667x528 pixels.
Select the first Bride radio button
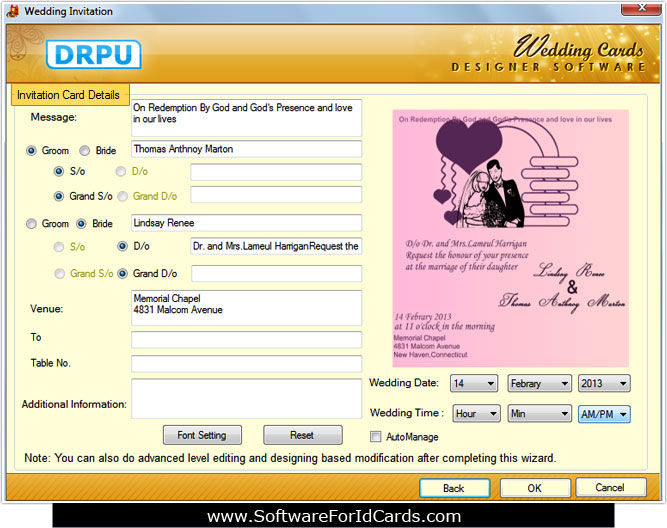pos(85,151)
